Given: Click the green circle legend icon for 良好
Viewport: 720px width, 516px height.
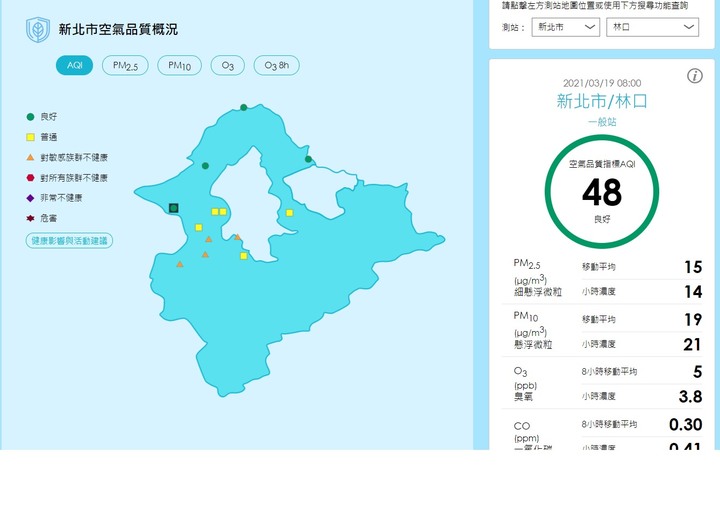Looking at the screenshot, I should 30,117.
